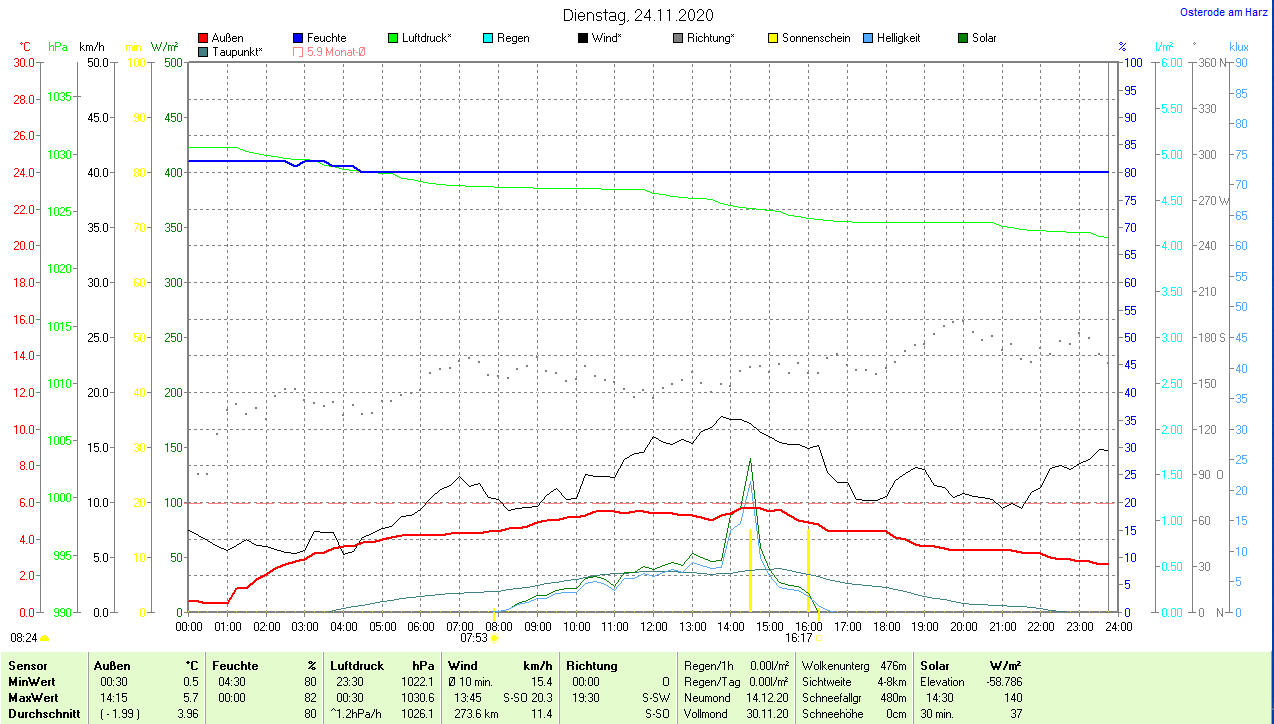This screenshot has width=1274, height=724.
Task: Click the dark green Solar legend square
Action: pos(964,38)
